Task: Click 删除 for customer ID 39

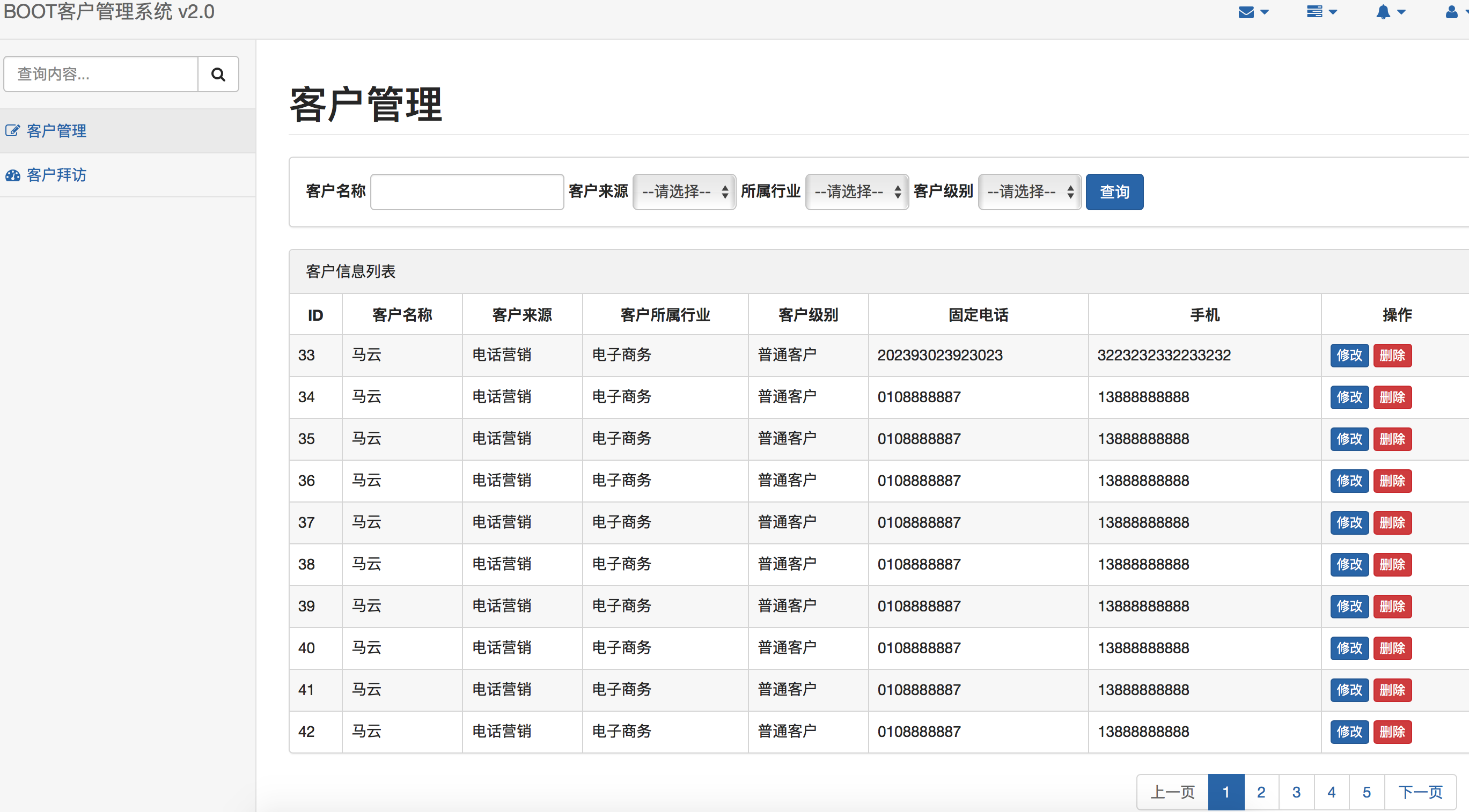Action: (1392, 606)
